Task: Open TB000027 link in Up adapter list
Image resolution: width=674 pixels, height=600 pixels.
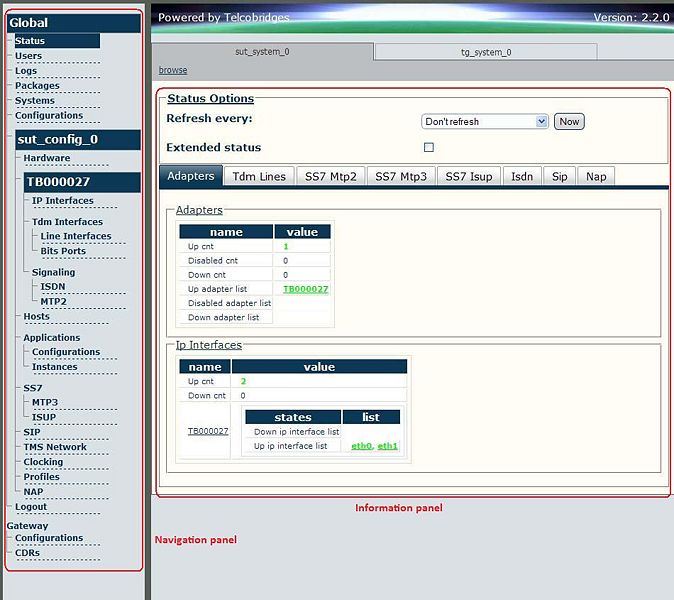Action: pos(306,289)
